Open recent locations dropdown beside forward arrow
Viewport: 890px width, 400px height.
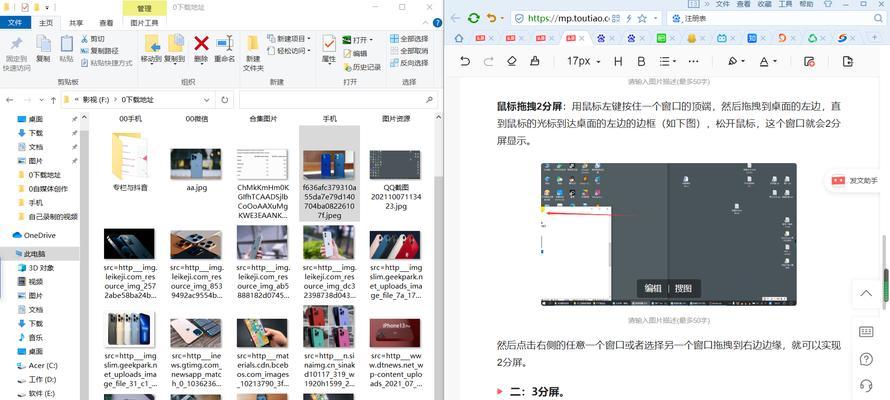pos(41,100)
